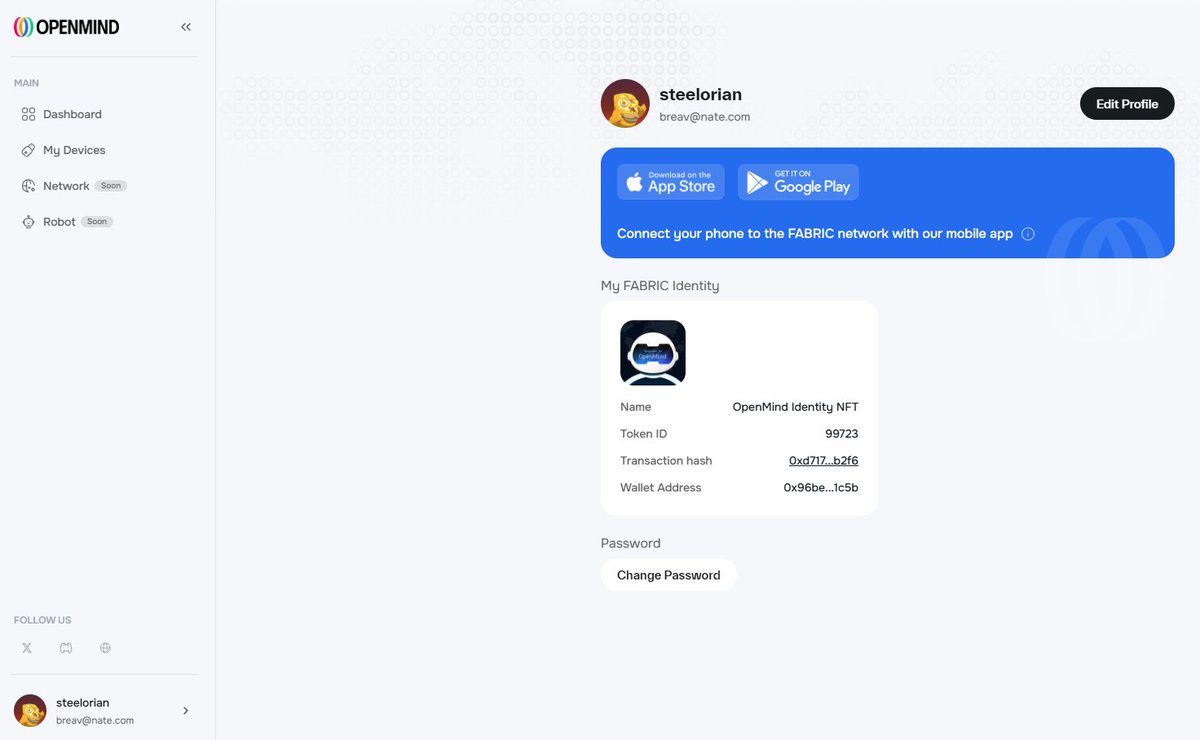
Task: Click the profile header name steelorian
Action: tap(701, 95)
